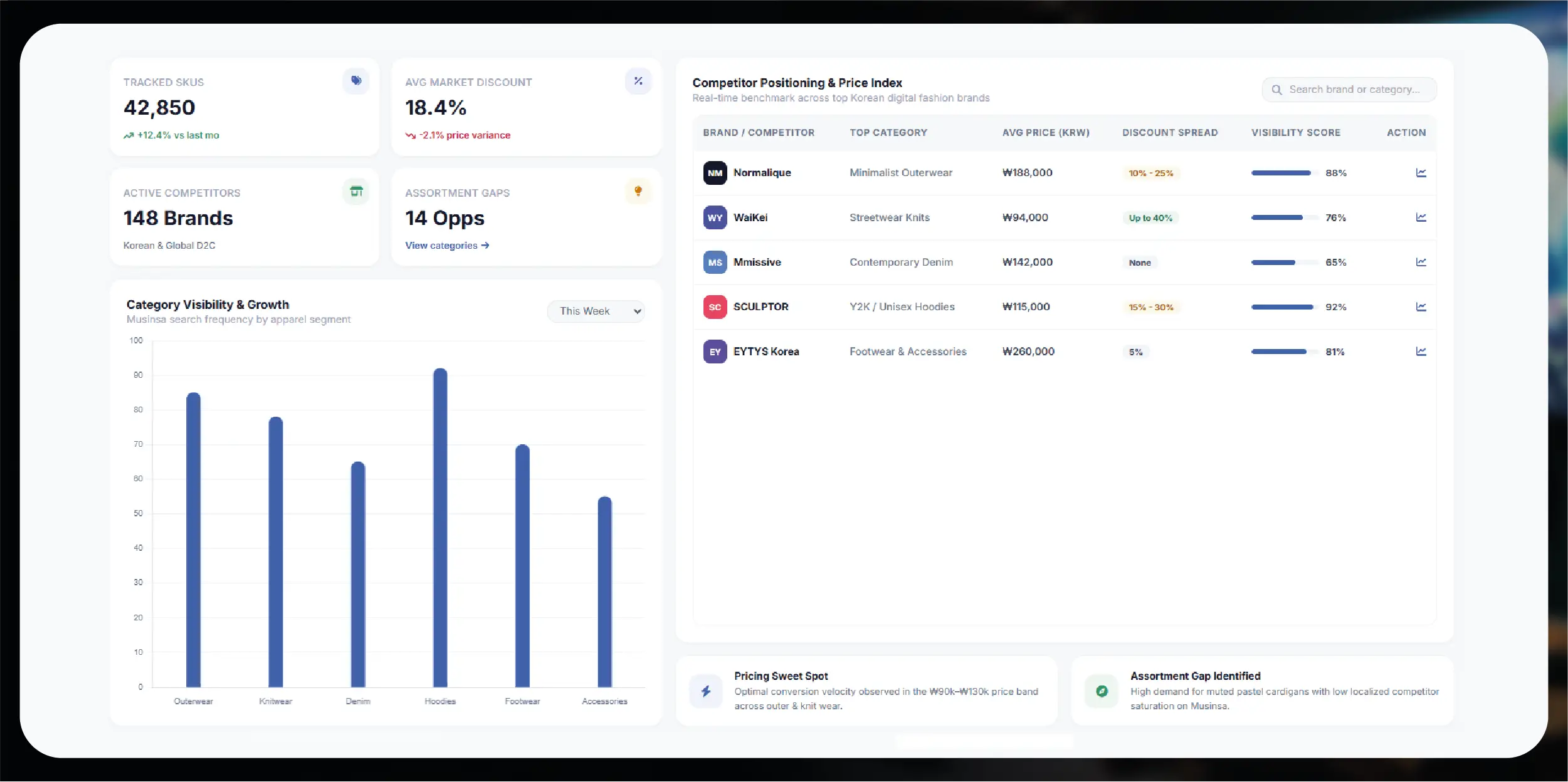Click the 92% visibility bar for SCULPTOR
The image size is (1568, 782).
1285,307
